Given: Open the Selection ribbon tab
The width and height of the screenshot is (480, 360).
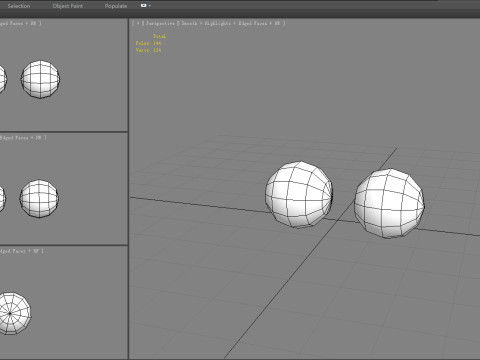Looking at the screenshot, I should (x=19, y=6).
